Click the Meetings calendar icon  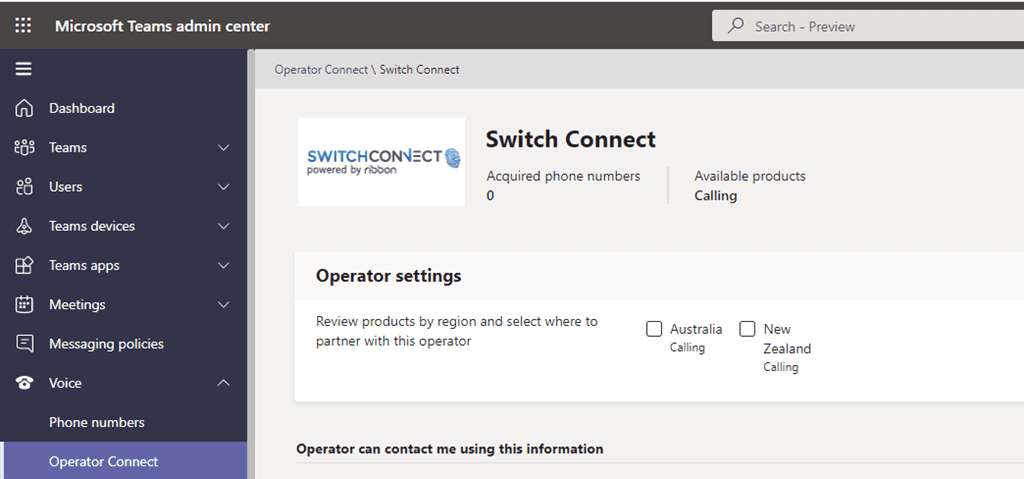tap(25, 305)
